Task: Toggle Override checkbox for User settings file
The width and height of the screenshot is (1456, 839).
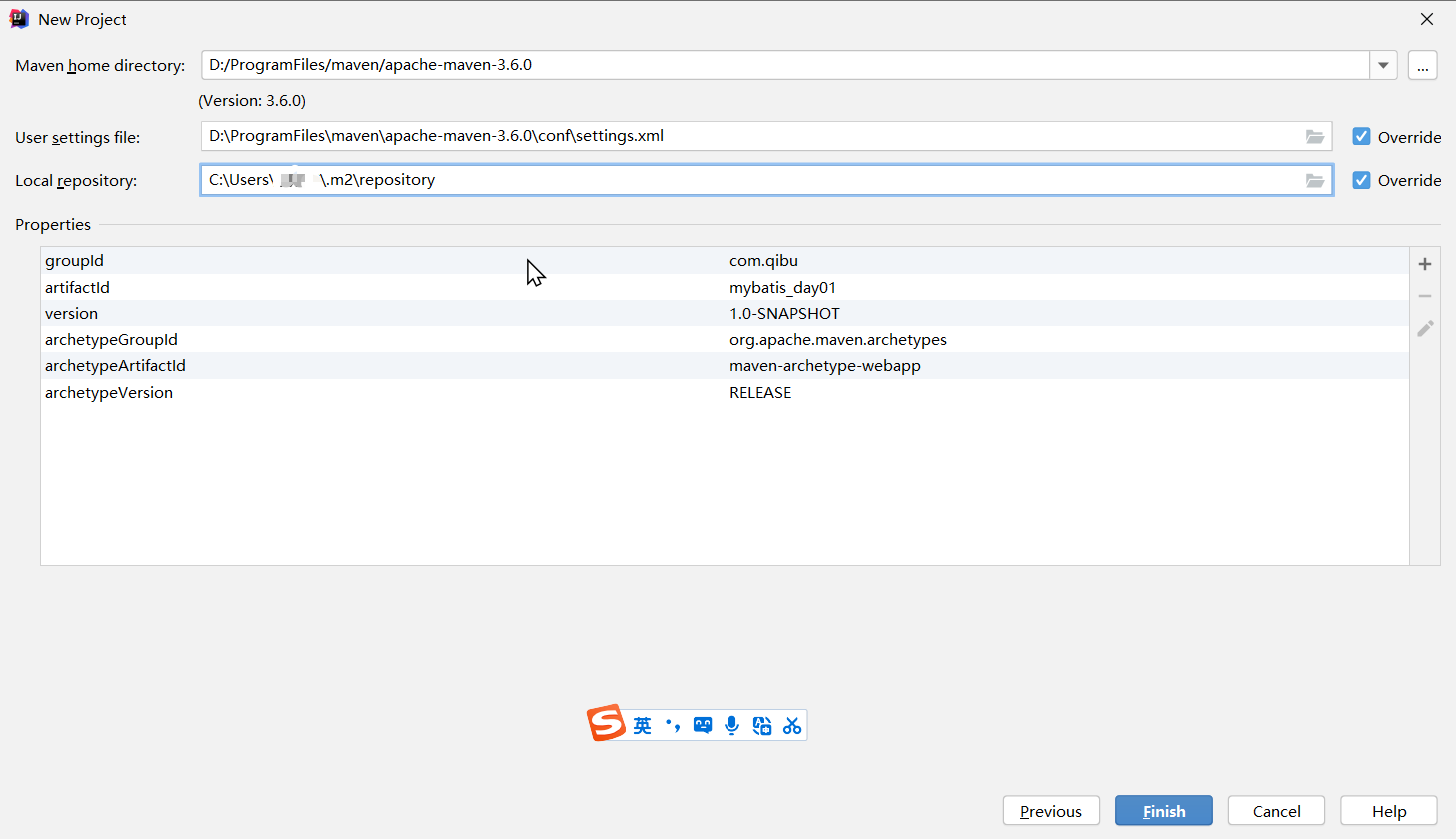Action: click(x=1361, y=137)
